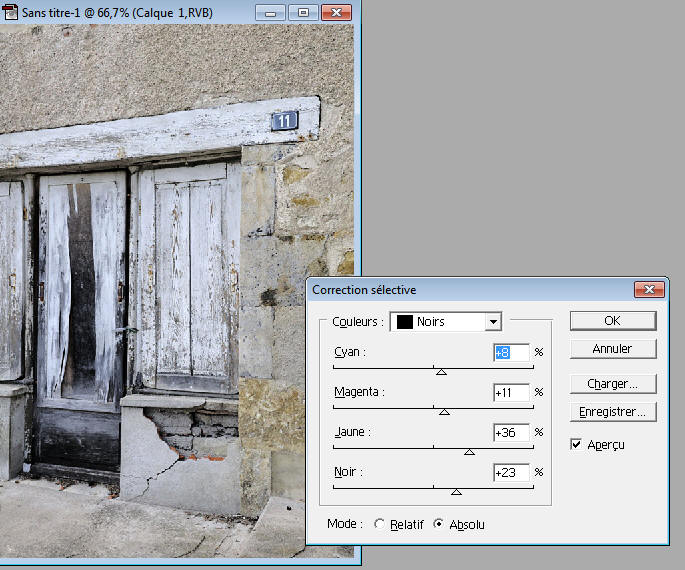Click the Noir slider handle

click(456, 492)
